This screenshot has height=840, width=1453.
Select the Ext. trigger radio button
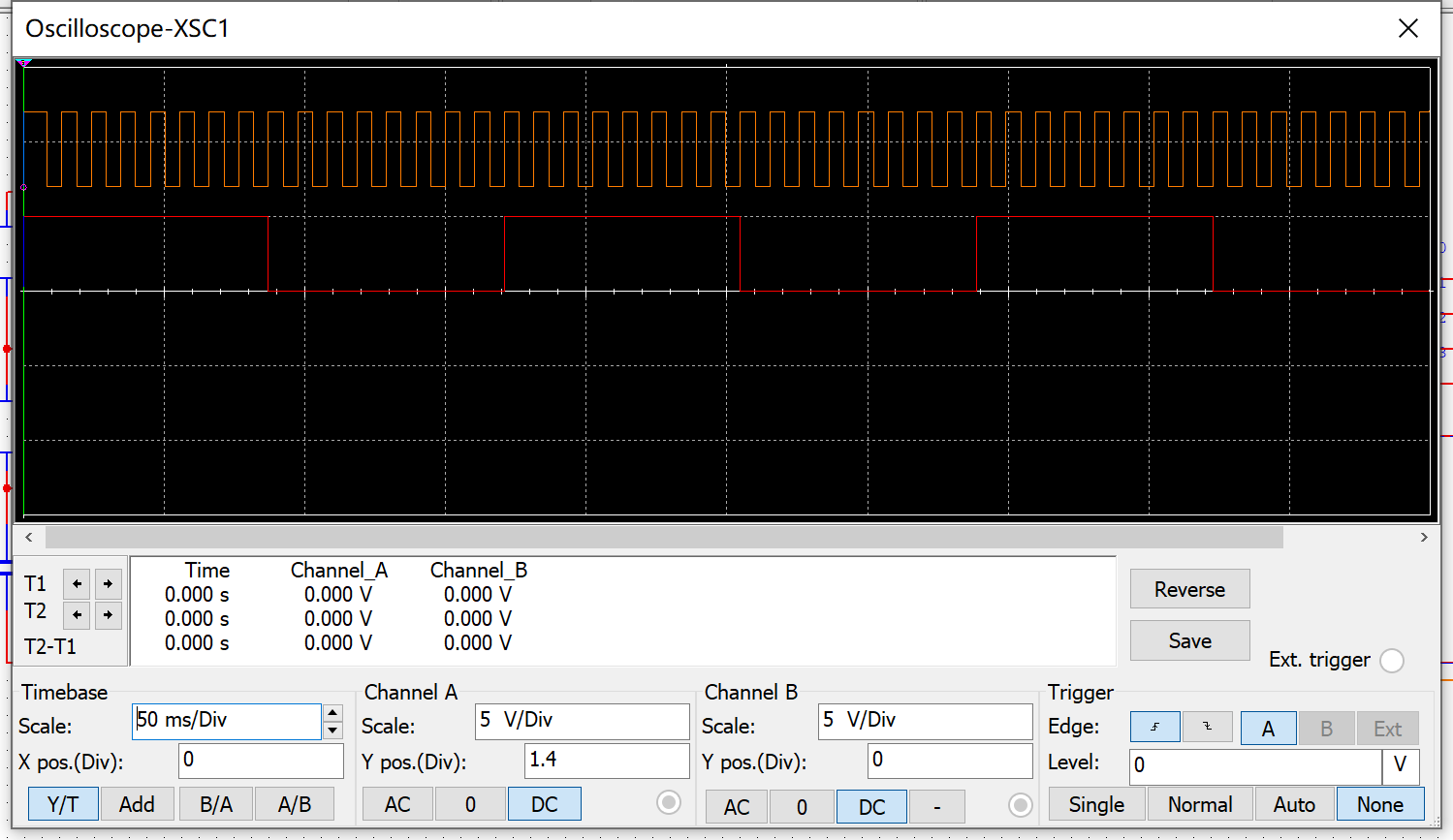pos(1392,661)
